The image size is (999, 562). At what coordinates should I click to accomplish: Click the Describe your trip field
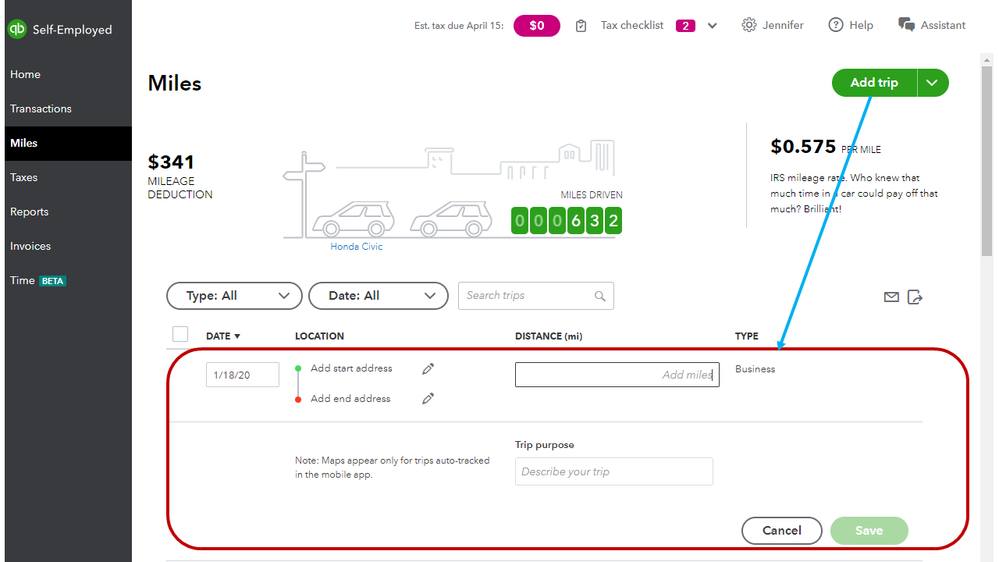tap(614, 472)
